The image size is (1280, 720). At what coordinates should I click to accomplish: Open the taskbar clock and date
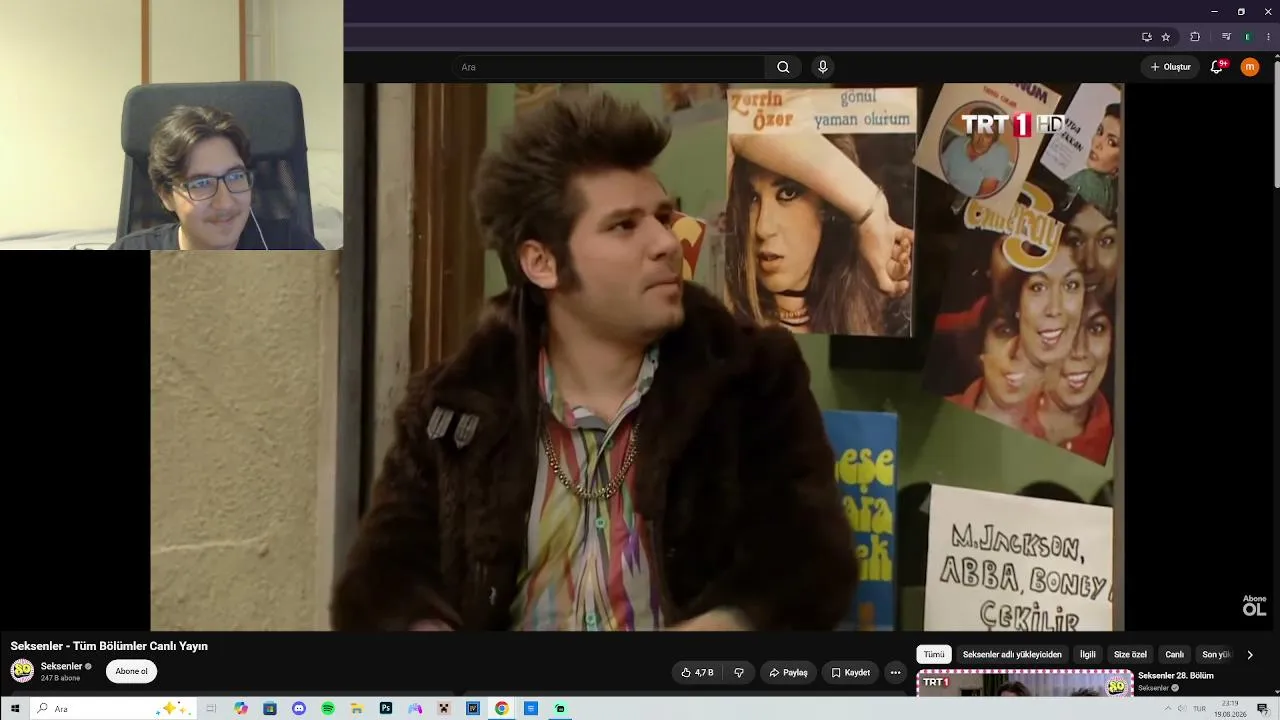click(1230, 709)
